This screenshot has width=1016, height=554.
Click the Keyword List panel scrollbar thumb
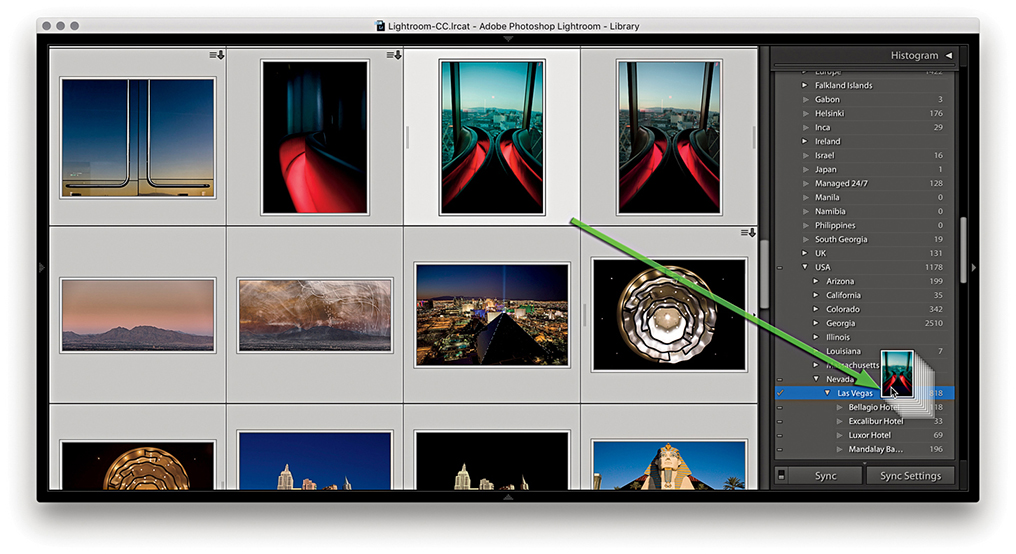(964, 249)
